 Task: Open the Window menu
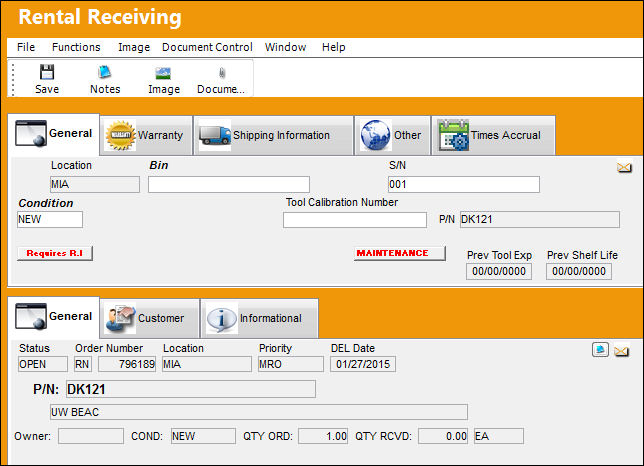pyautogui.click(x=285, y=47)
